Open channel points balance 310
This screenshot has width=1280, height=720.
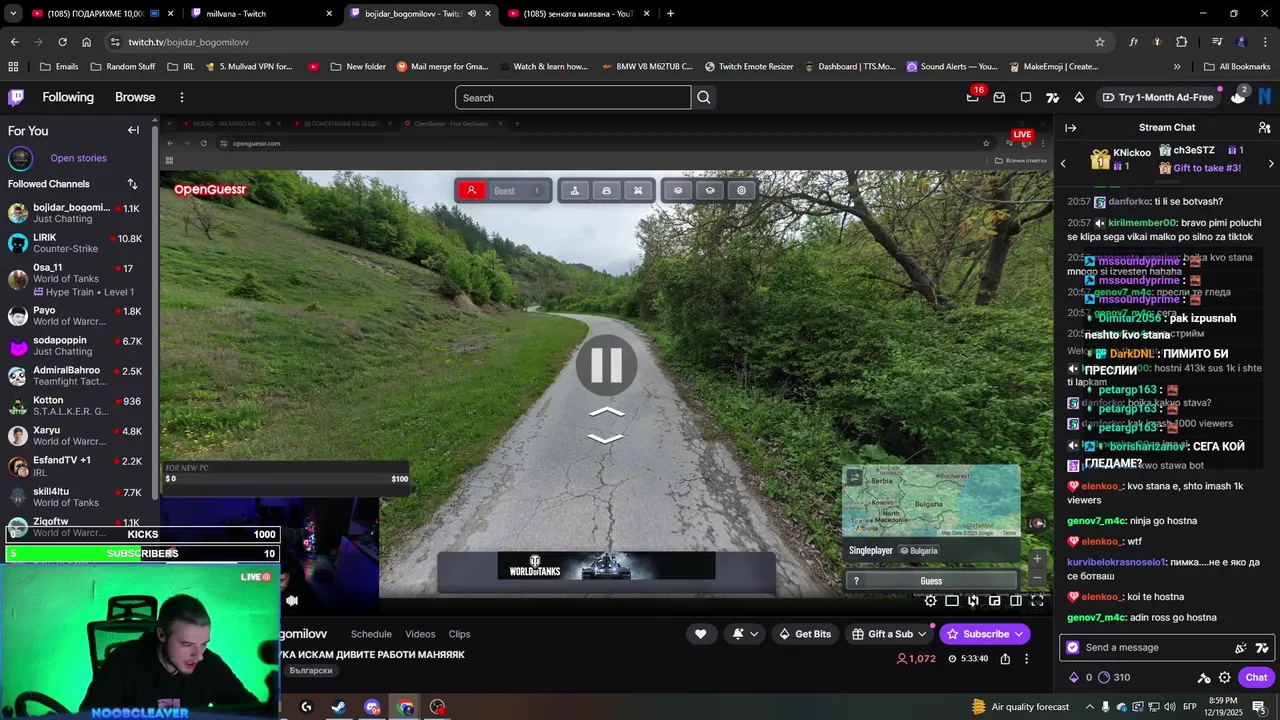point(1114,677)
